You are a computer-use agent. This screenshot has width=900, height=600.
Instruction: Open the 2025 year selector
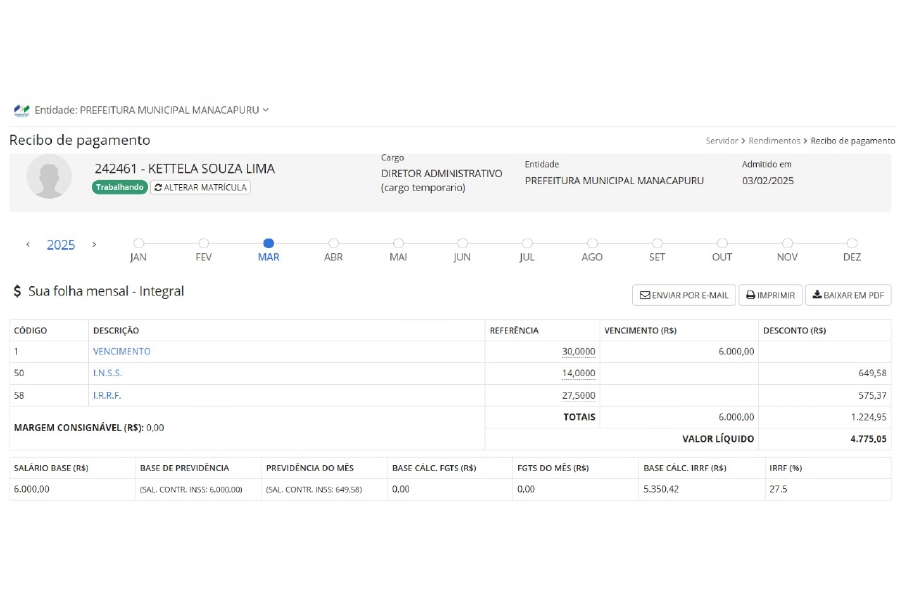pyautogui.click(x=61, y=245)
